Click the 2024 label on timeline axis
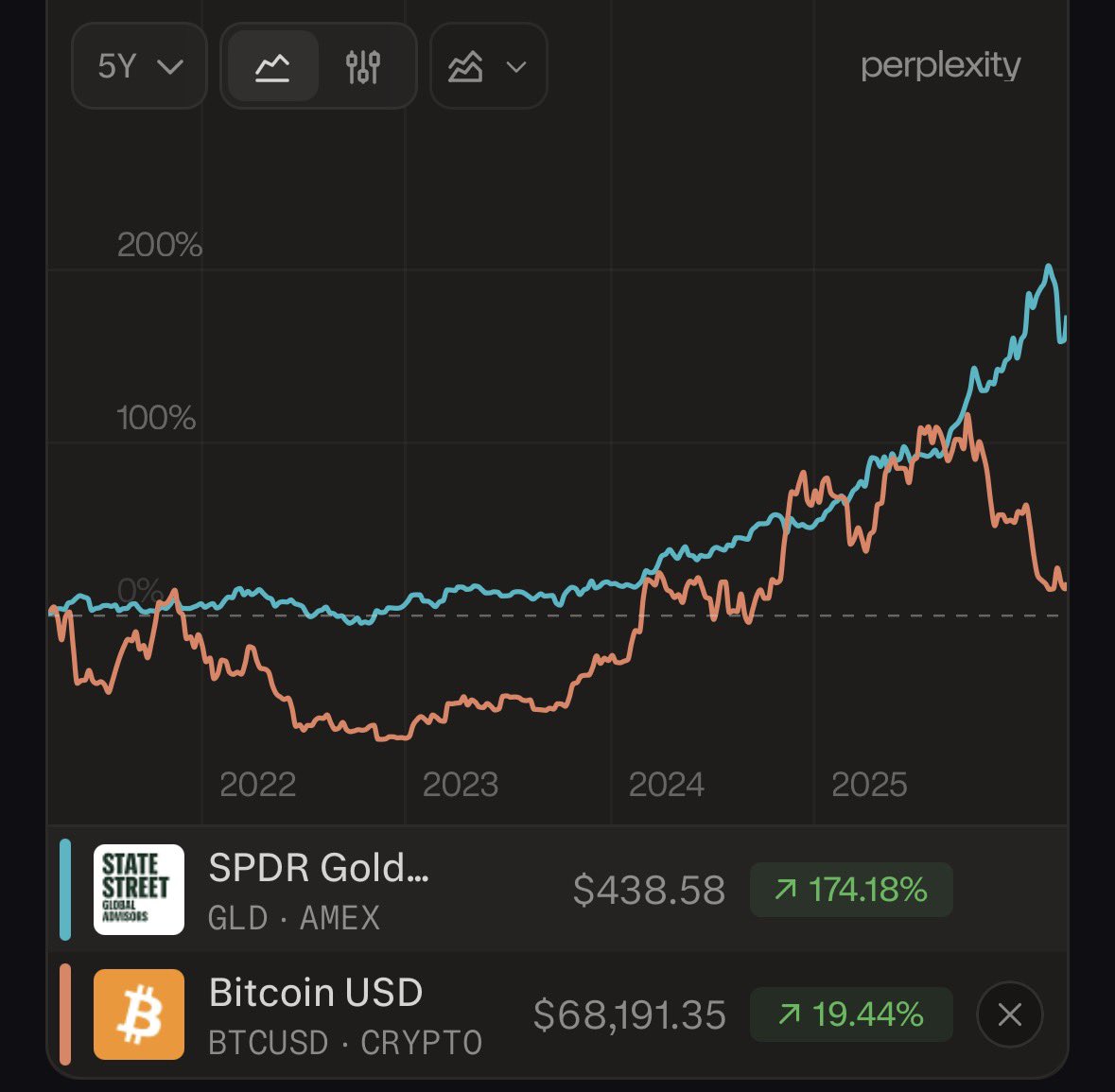Image resolution: width=1115 pixels, height=1092 pixels. click(x=666, y=785)
